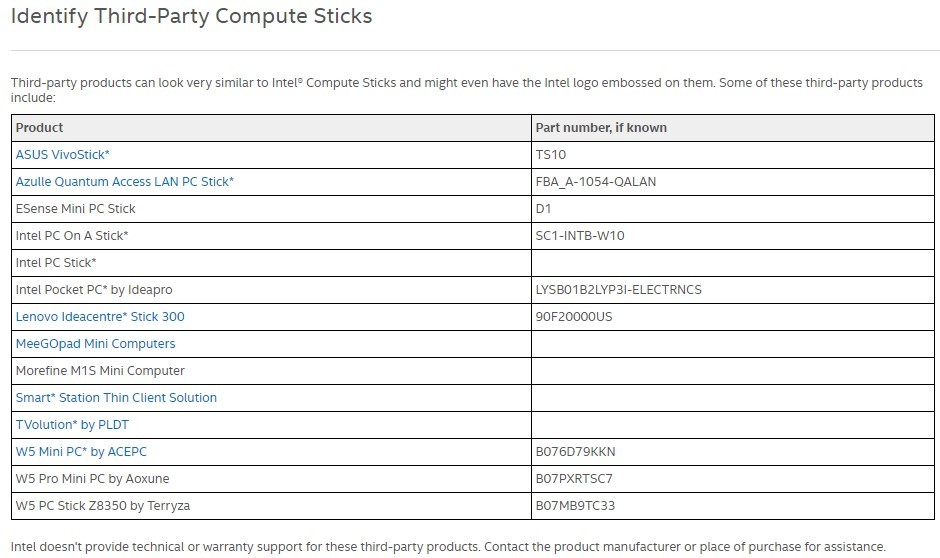940x558 pixels.
Task: Click part number FBA_A-1054-QALAN
Action: (x=596, y=182)
